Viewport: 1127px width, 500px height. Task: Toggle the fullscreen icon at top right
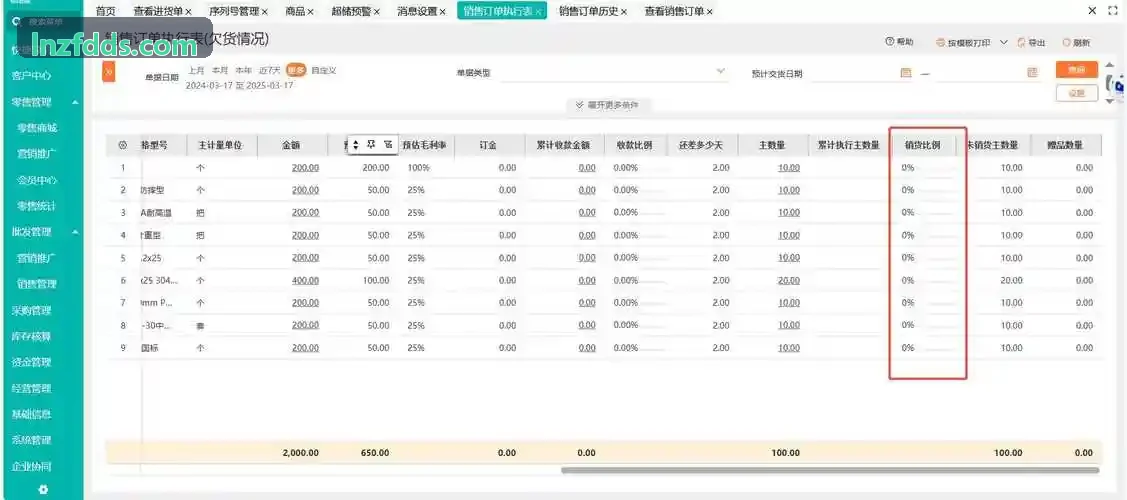coord(1113,11)
